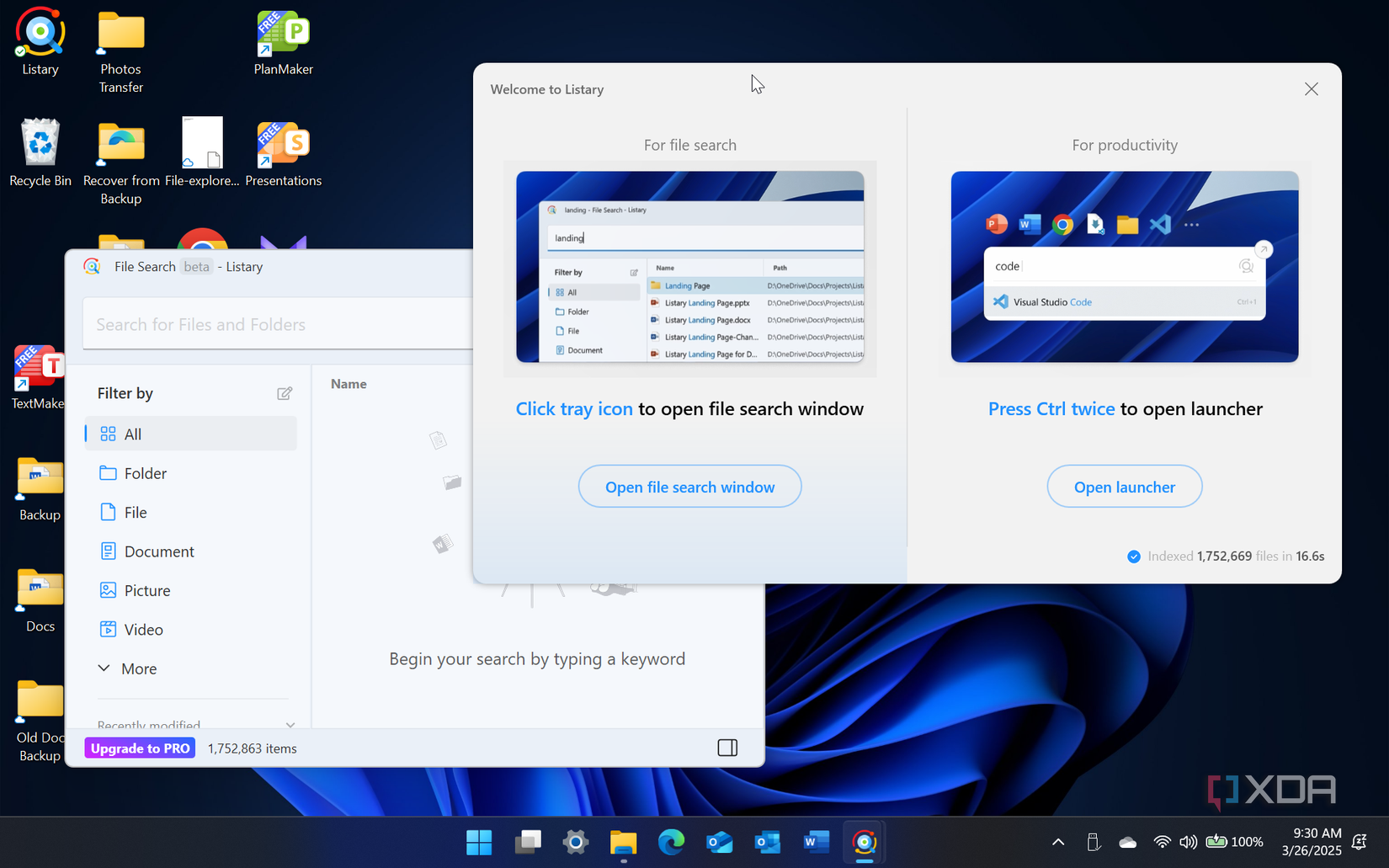Show hidden system tray icons

tap(1057, 841)
